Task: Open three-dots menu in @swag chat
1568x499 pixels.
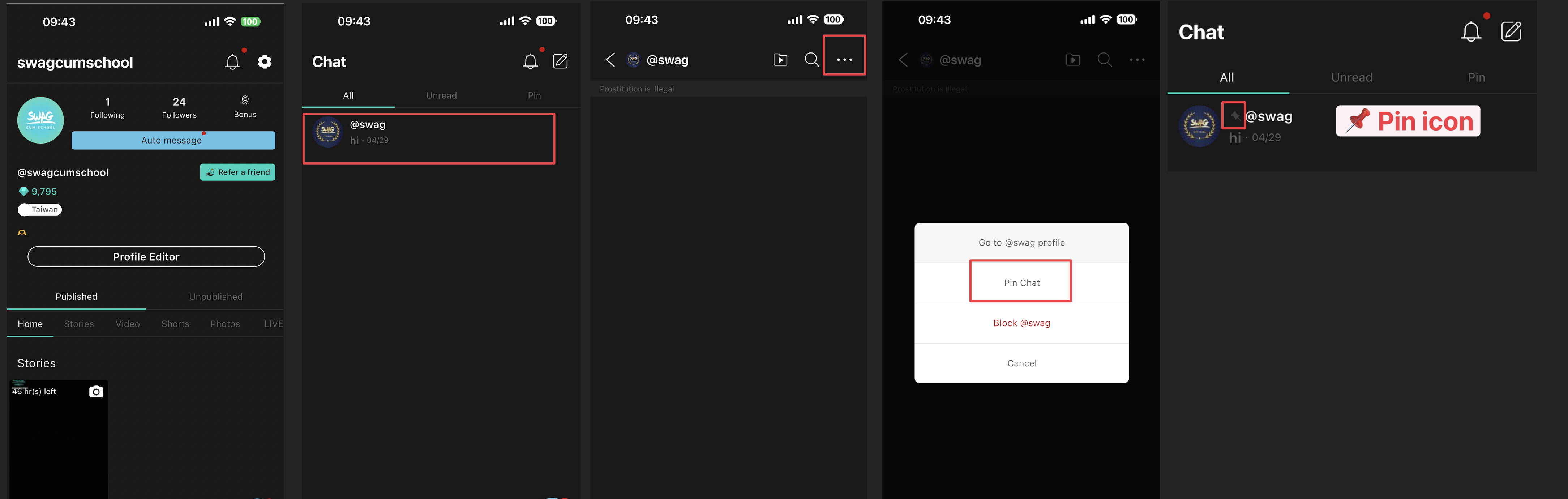Action: click(x=844, y=60)
